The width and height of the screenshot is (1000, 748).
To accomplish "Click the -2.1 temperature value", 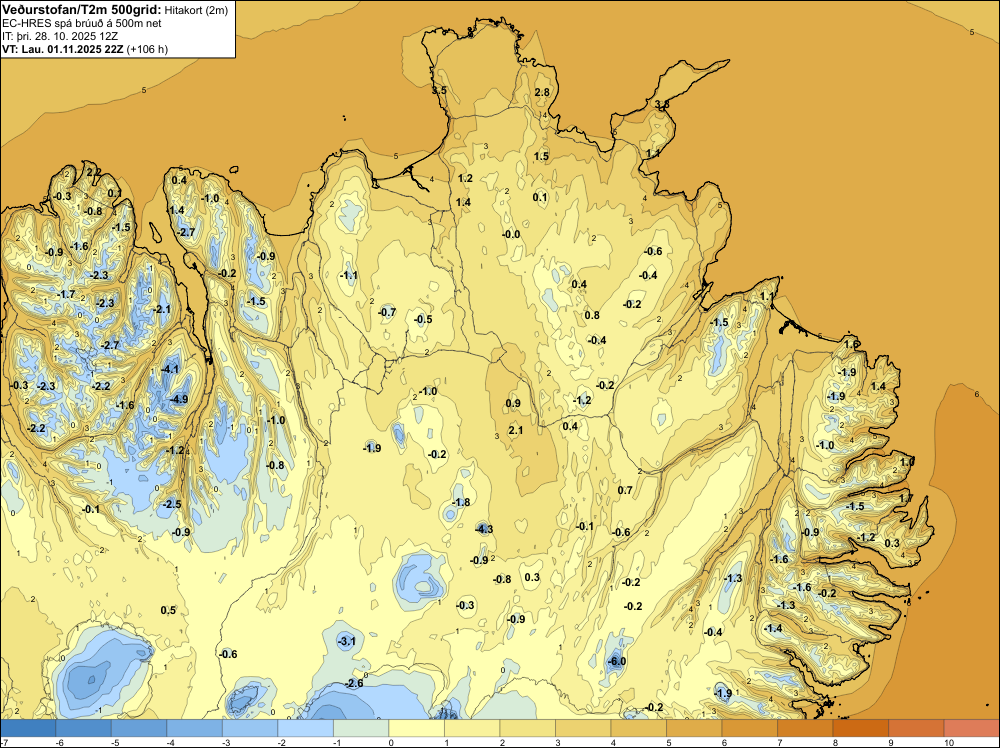I will pyautogui.click(x=162, y=309).
